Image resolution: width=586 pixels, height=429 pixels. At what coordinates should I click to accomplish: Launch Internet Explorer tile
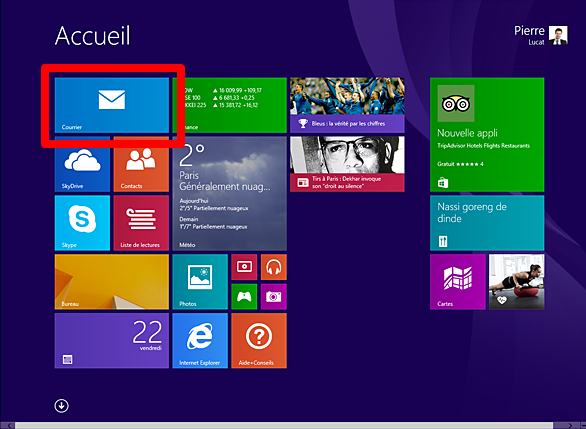[x=200, y=341]
